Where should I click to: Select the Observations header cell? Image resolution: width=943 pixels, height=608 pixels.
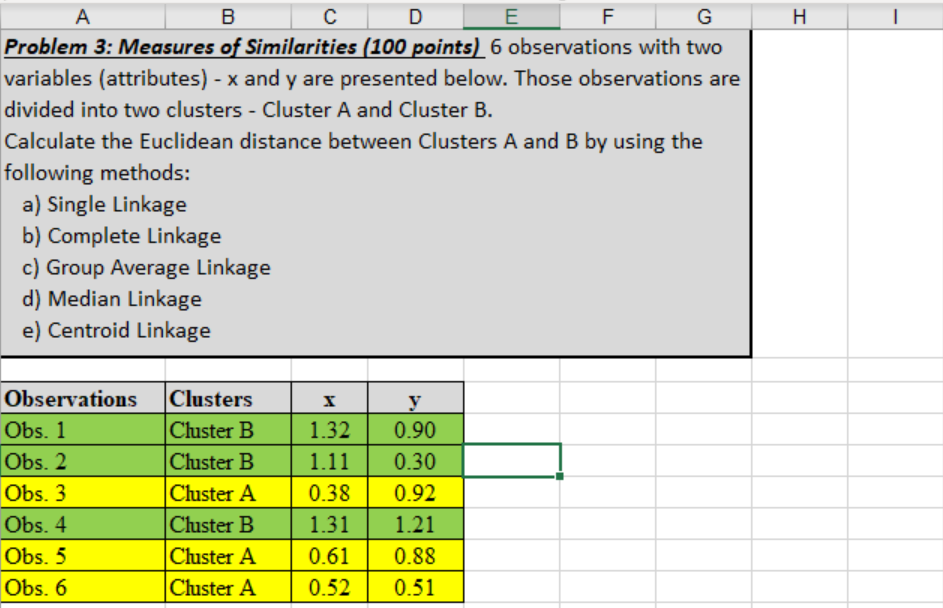click(x=84, y=397)
